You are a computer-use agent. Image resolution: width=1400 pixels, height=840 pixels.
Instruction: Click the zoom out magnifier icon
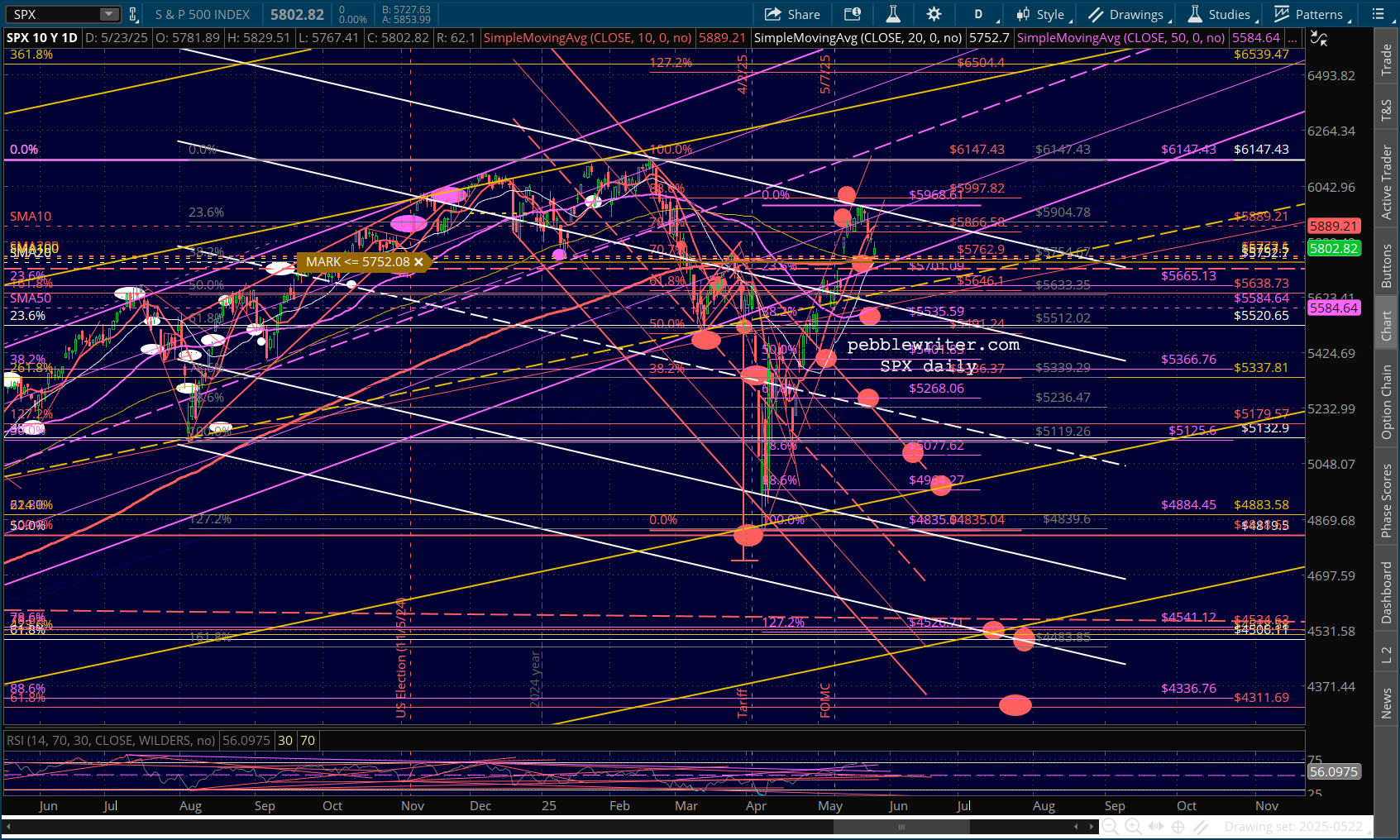tap(1111, 826)
